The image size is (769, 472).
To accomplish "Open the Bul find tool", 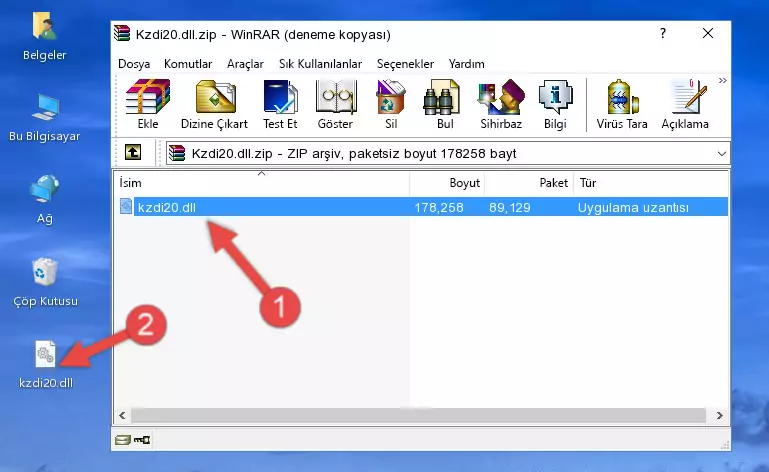I will pos(444,104).
